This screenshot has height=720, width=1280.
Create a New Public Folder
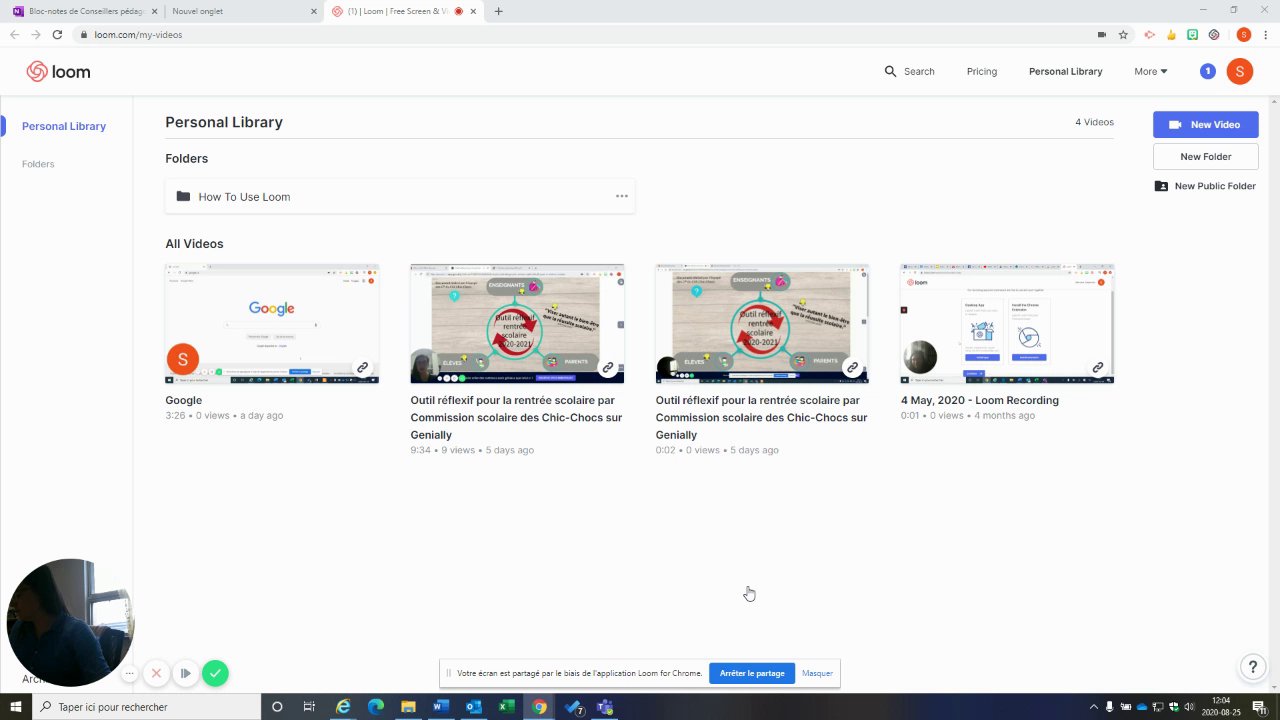tap(1205, 186)
